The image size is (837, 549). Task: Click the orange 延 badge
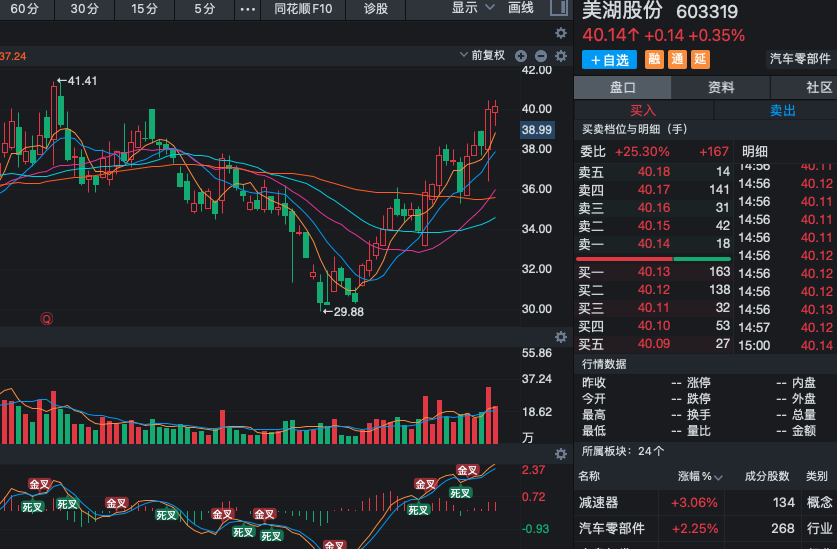click(x=700, y=59)
